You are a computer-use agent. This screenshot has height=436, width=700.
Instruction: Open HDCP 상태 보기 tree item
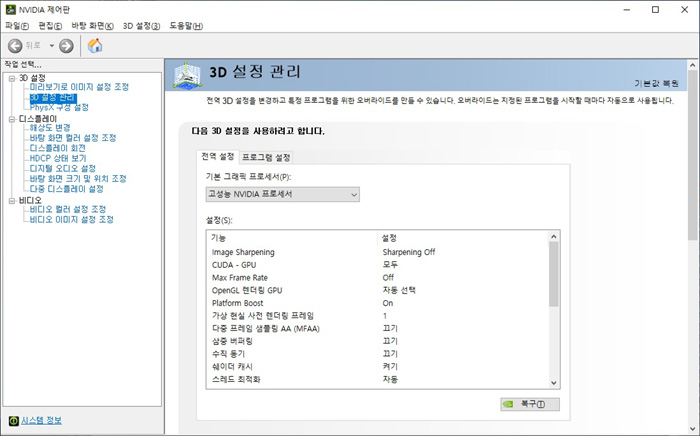click(x=58, y=158)
